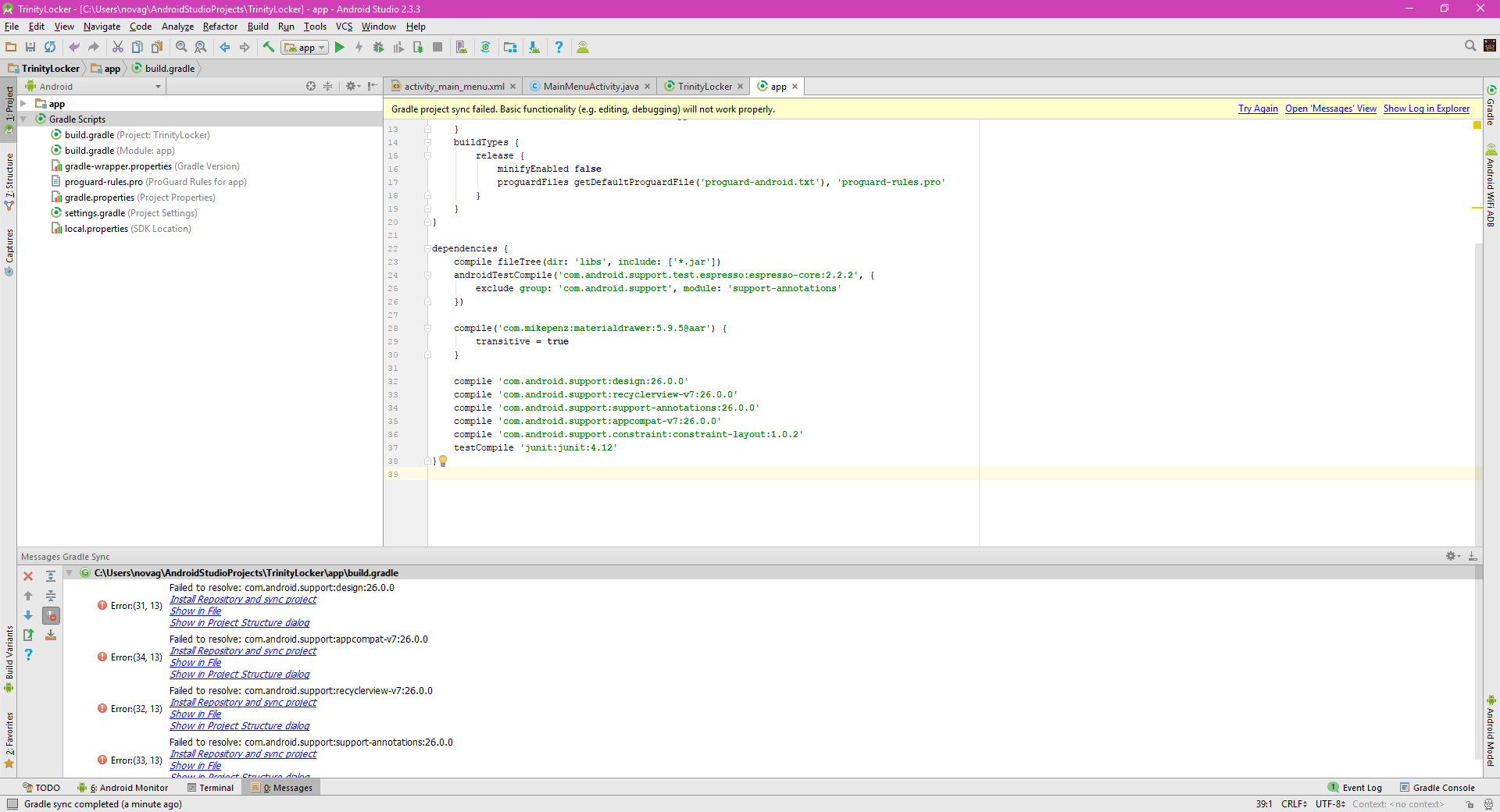The height and width of the screenshot is (812, 1500).
Task: Open the Refactor menu
Action: 220,27
